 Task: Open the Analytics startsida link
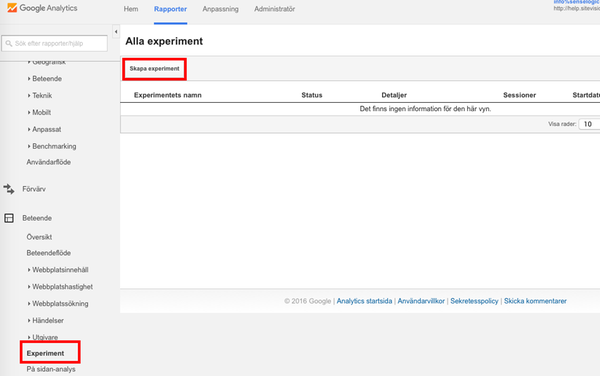pyautogui.click(x=364, y=301)
